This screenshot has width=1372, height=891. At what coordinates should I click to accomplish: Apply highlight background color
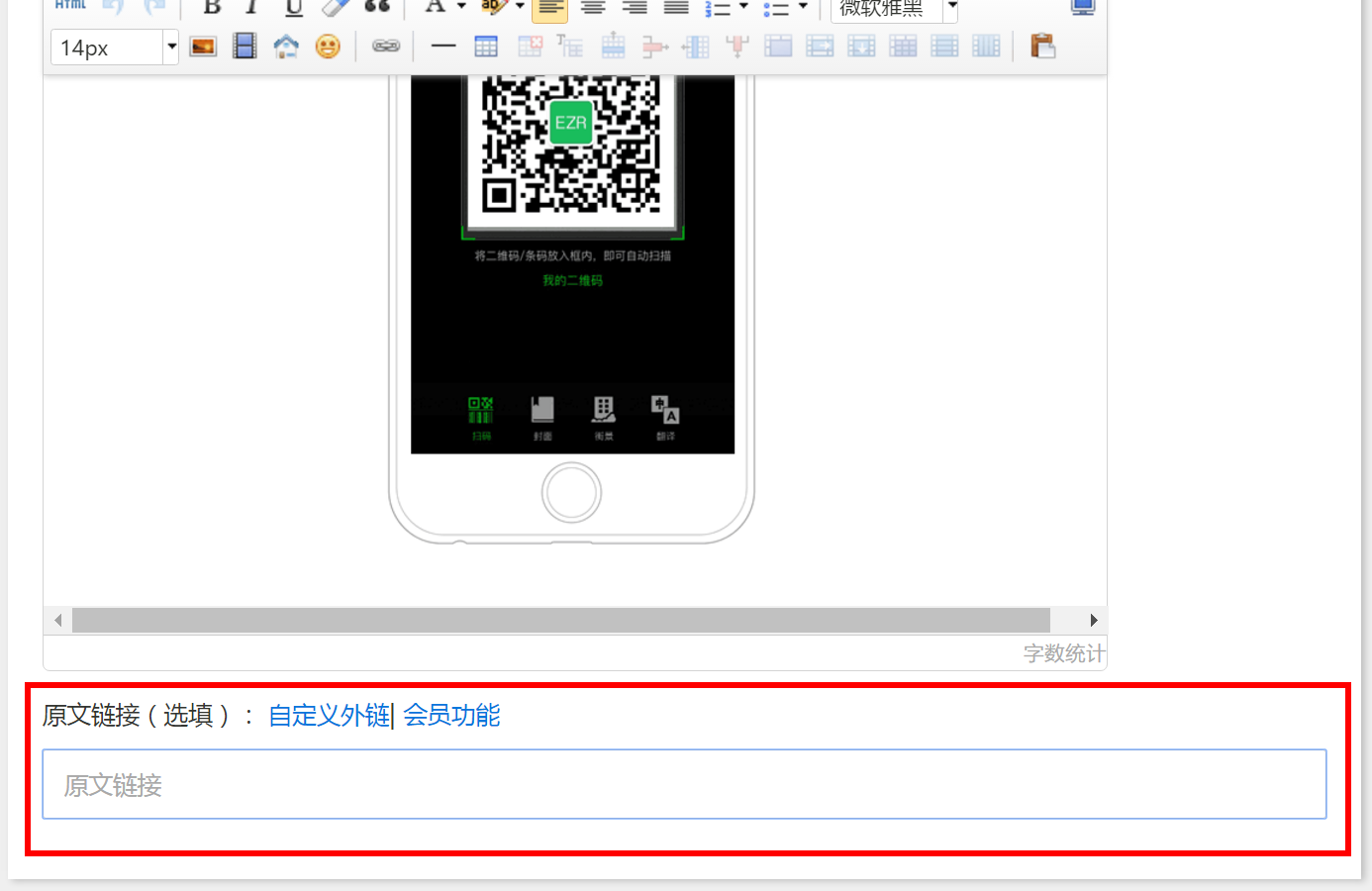click(x=493, y=7)
